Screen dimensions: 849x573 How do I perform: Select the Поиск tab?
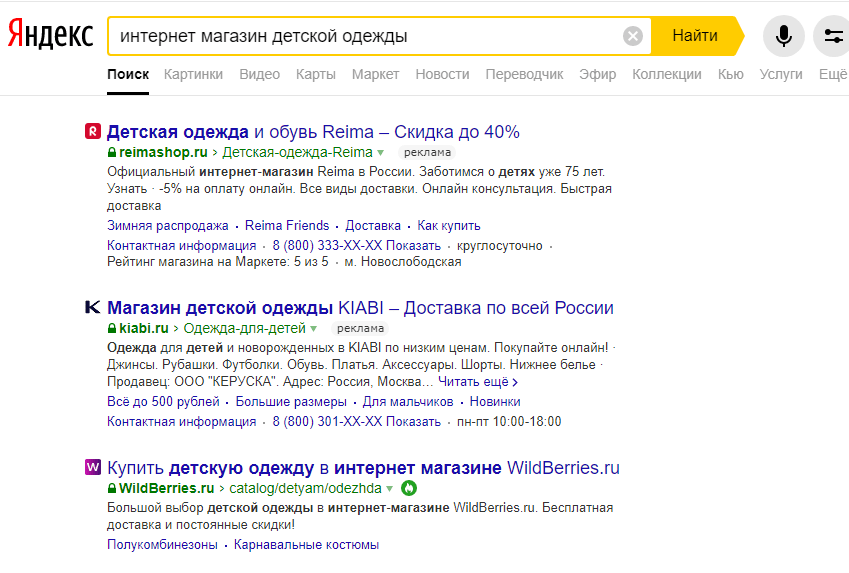[128, 74]
